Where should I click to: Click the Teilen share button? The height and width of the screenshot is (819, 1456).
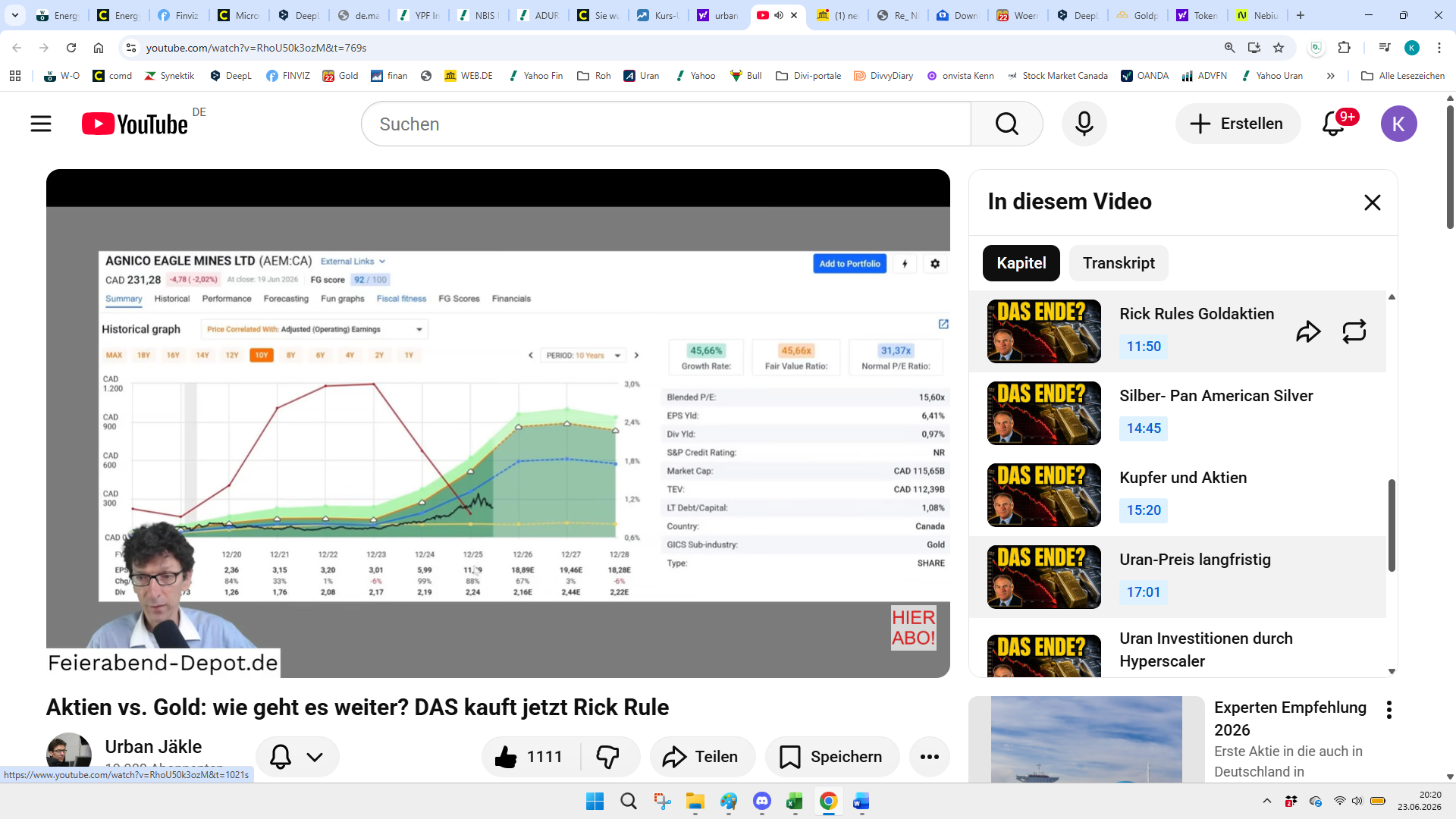click(x=702, y=757)
